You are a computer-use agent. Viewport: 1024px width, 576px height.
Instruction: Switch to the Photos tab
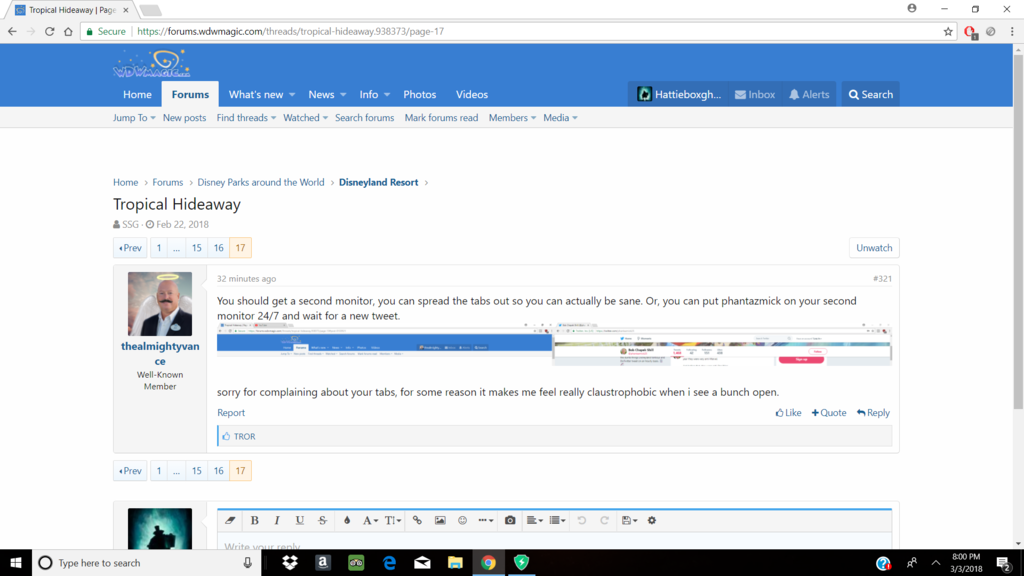click(419, 94)
